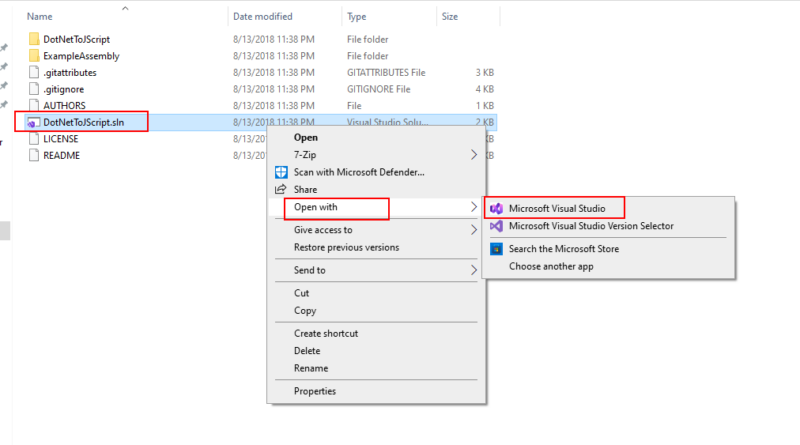Click the Microsoft Visual Studio icon in submenu

[496, 208]
